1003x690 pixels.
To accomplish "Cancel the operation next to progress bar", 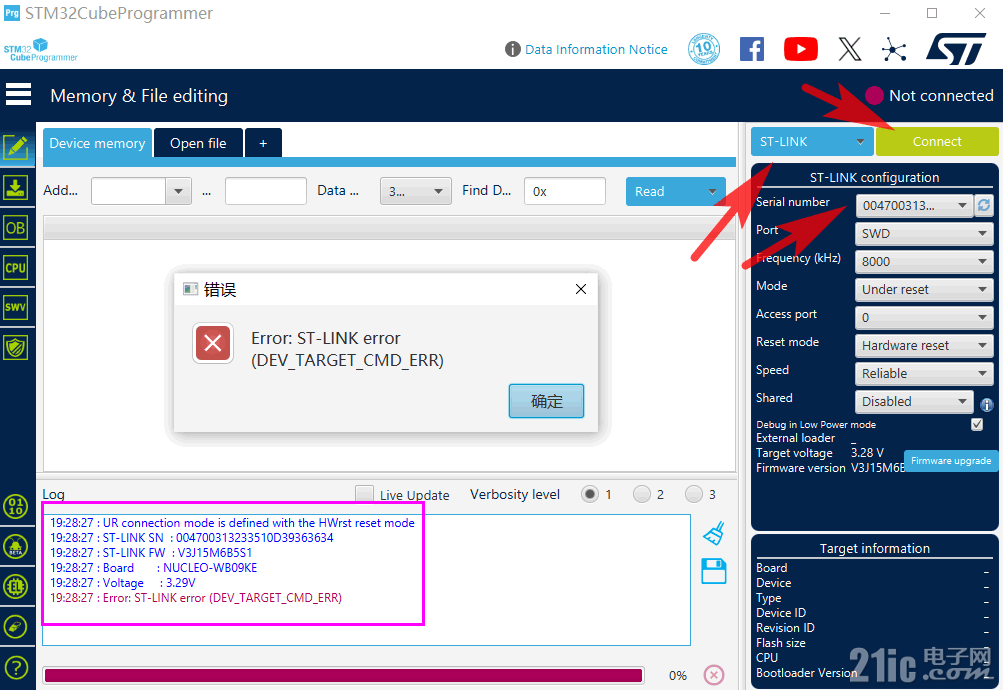I will (714, 675).
